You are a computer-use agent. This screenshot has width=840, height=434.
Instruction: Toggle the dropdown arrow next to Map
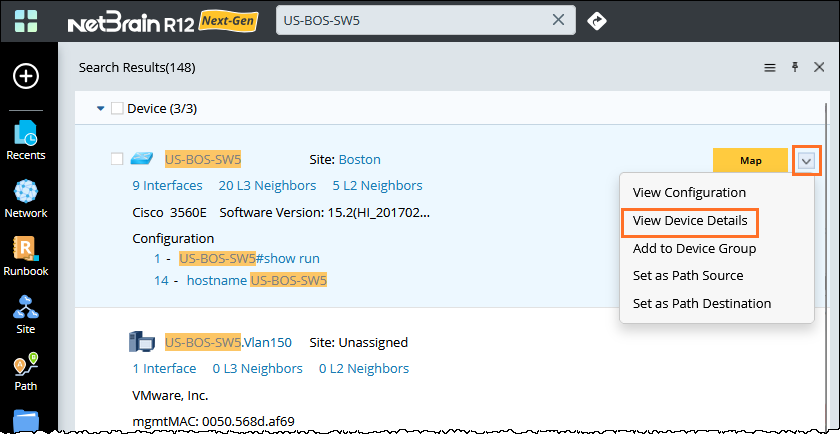tap(807, 160)
